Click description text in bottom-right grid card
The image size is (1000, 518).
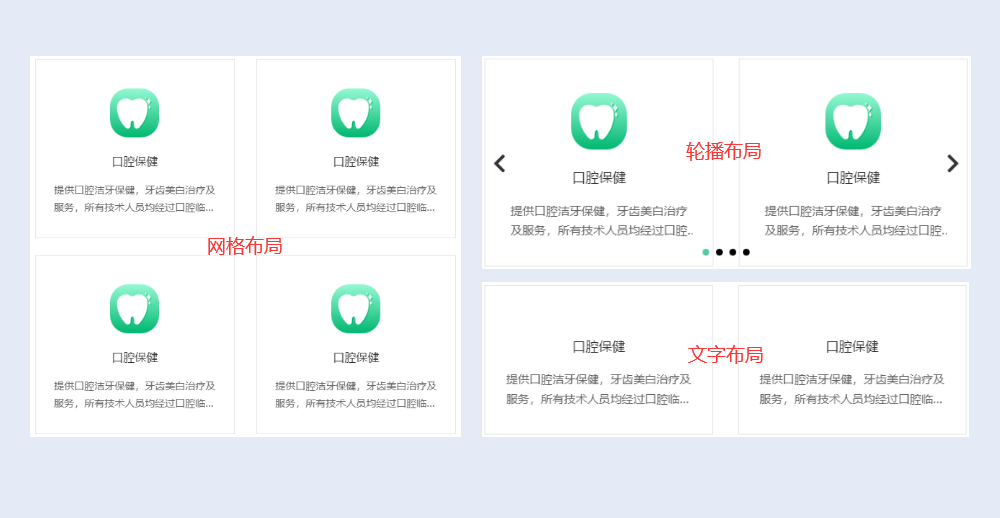click(356, 395)
